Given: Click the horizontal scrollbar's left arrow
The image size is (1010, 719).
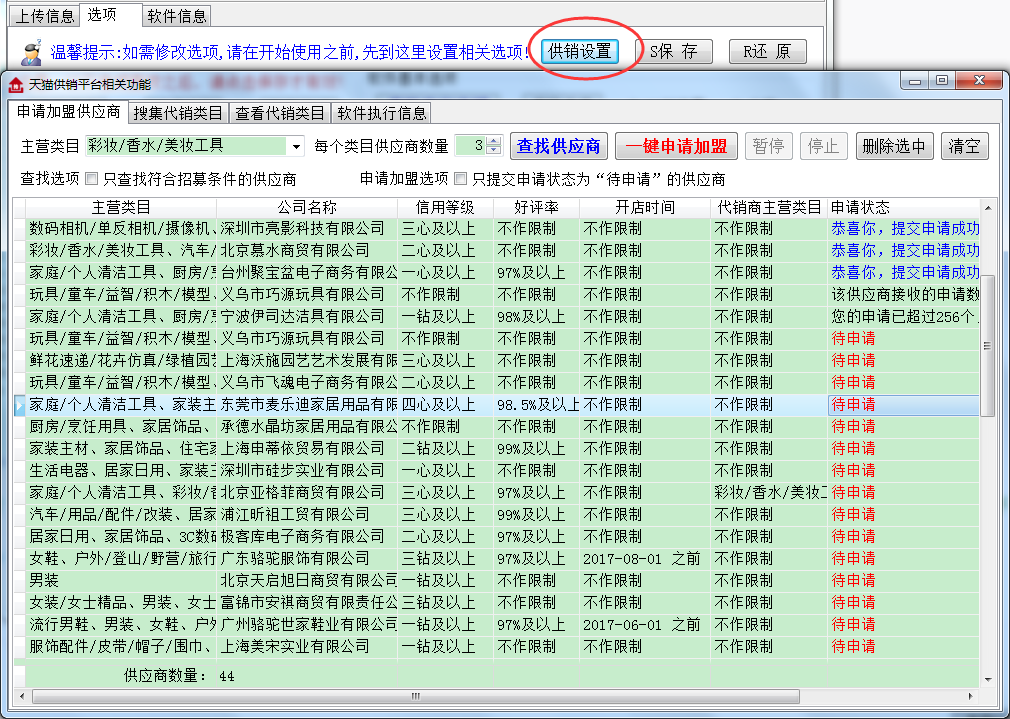Looking at the screenshot, I should (20, 695).
